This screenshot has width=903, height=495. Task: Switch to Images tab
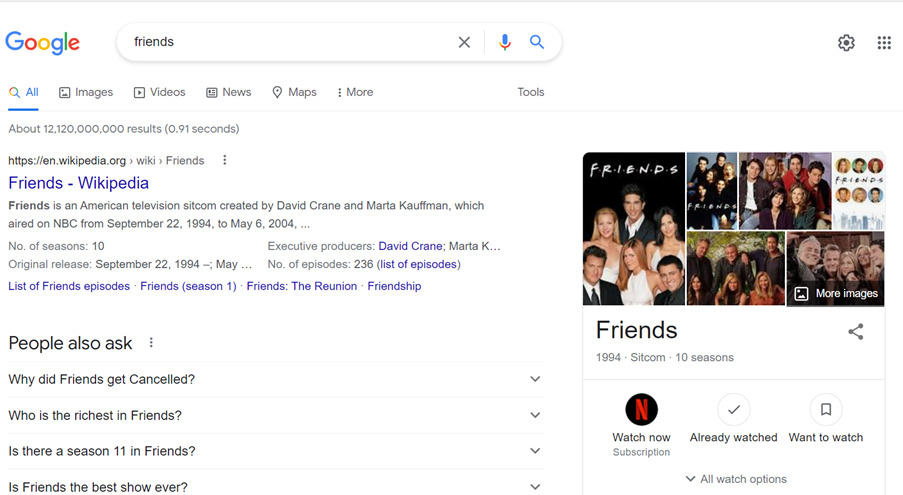(86, 92)
